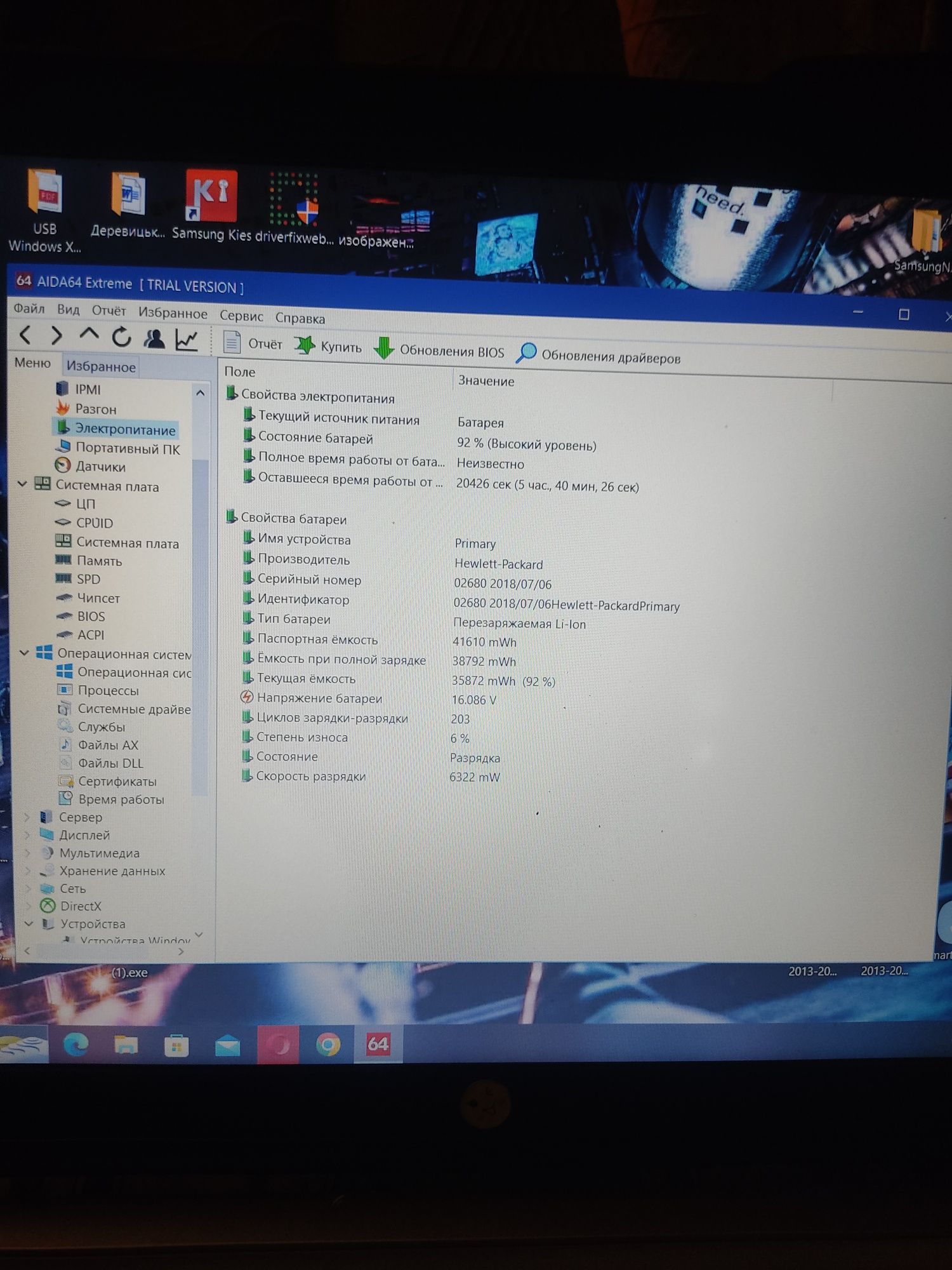The height and width of the screenshot is (1270, 952).
Task: Collapse the Устройства node
Action: [29, 924]
